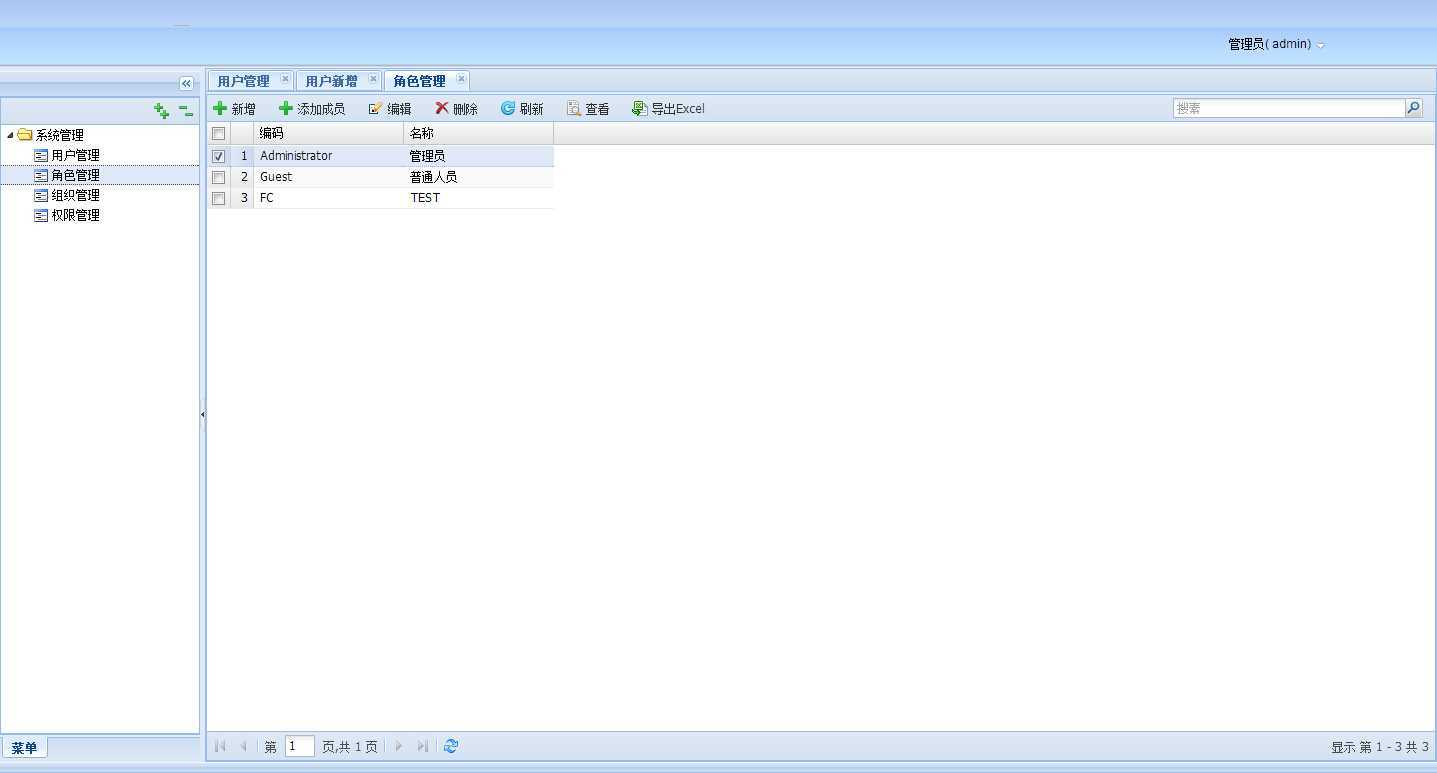The height and width of the screenshot is (773, 1437).
Task: Click the 添加成员 add member button
Action: click(312, 108)
